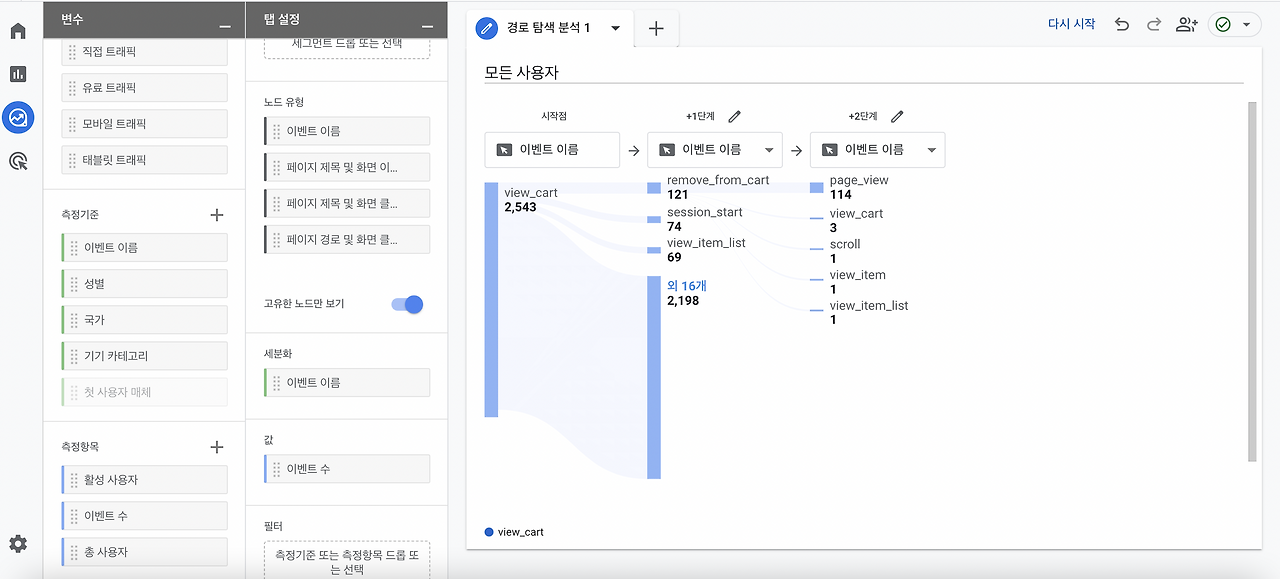Edit the +2단계 step with the pencil icon

pos(897,116)
